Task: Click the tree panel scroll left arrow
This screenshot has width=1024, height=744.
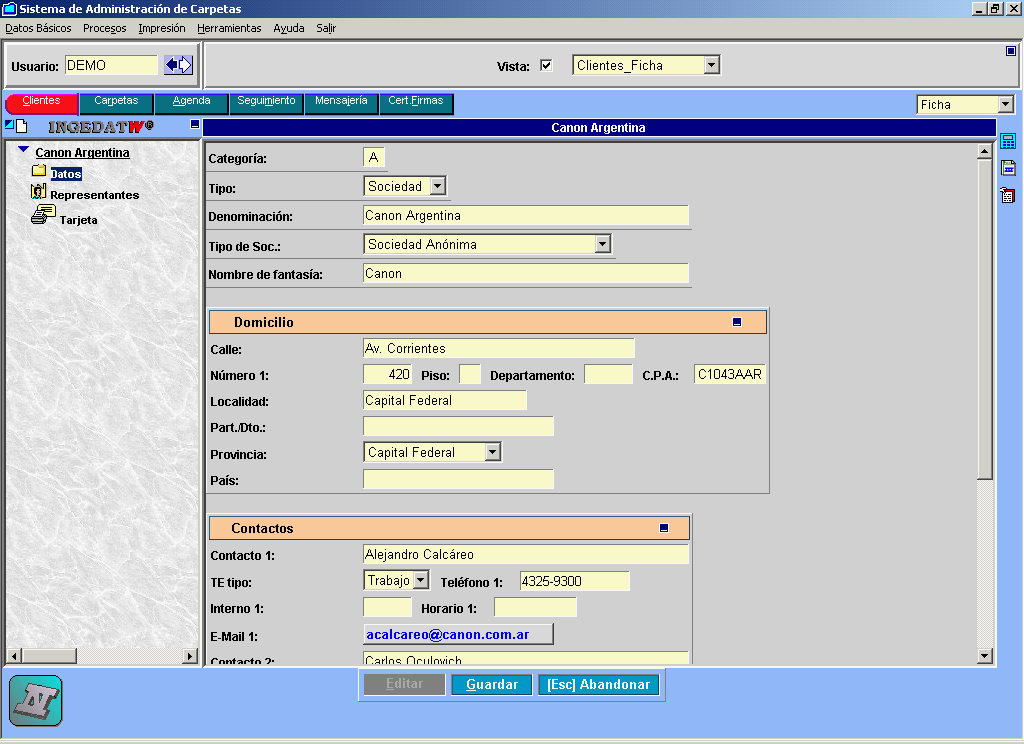Action: click(x=14, y=655)
